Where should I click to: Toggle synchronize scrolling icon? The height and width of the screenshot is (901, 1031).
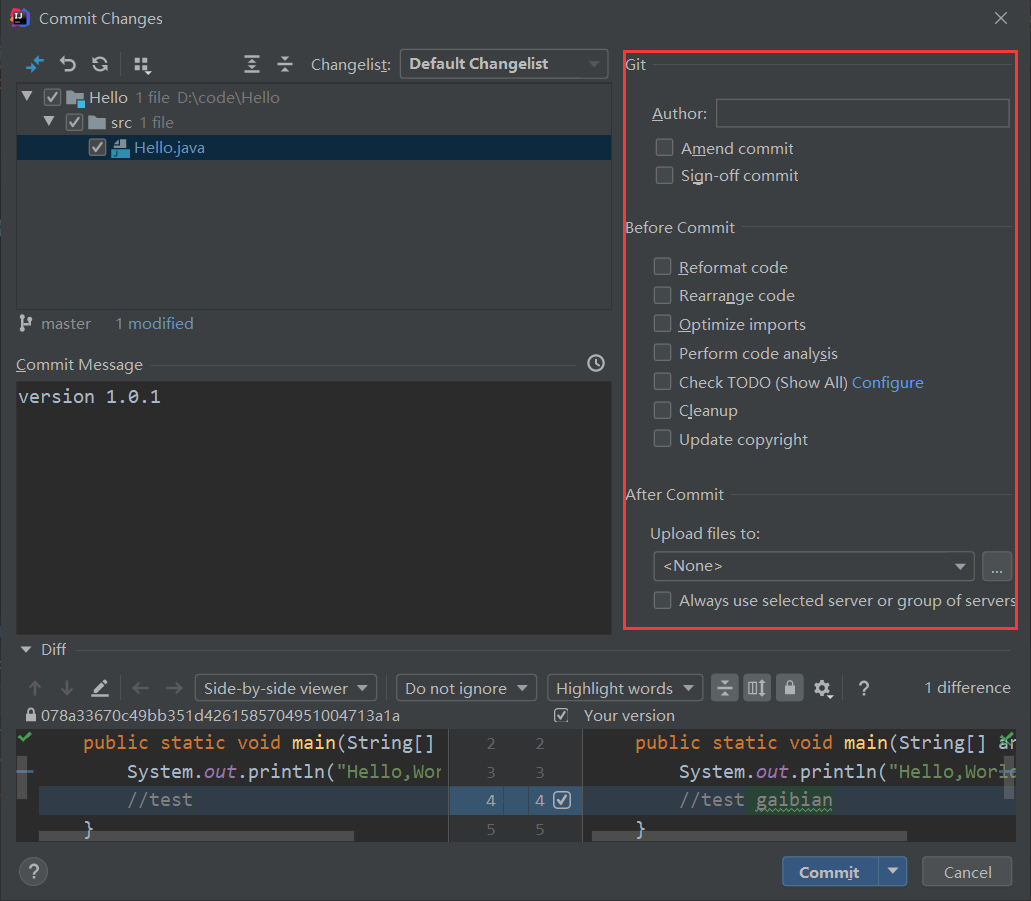point(757,689)
